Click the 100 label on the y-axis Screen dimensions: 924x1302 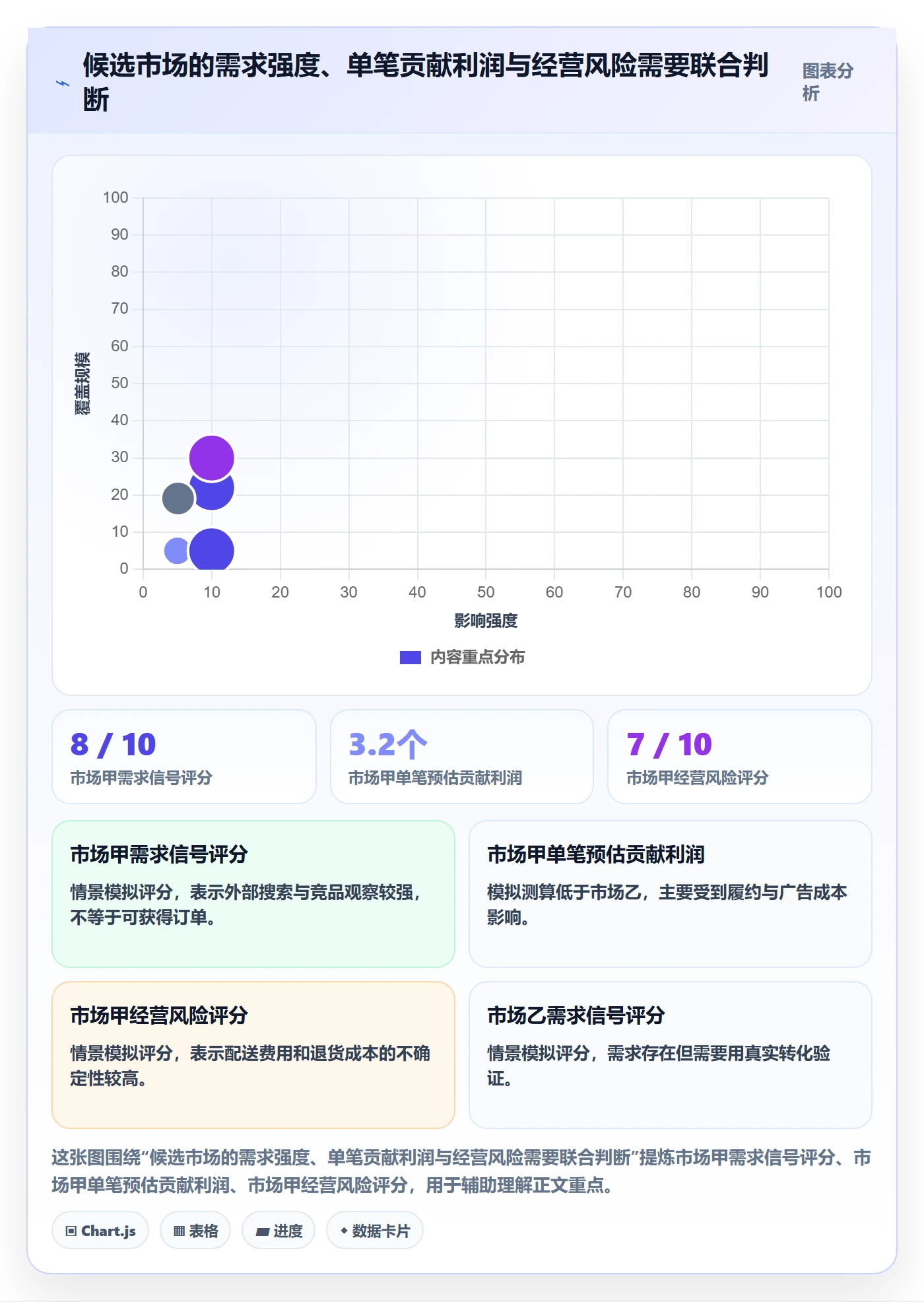115,197
